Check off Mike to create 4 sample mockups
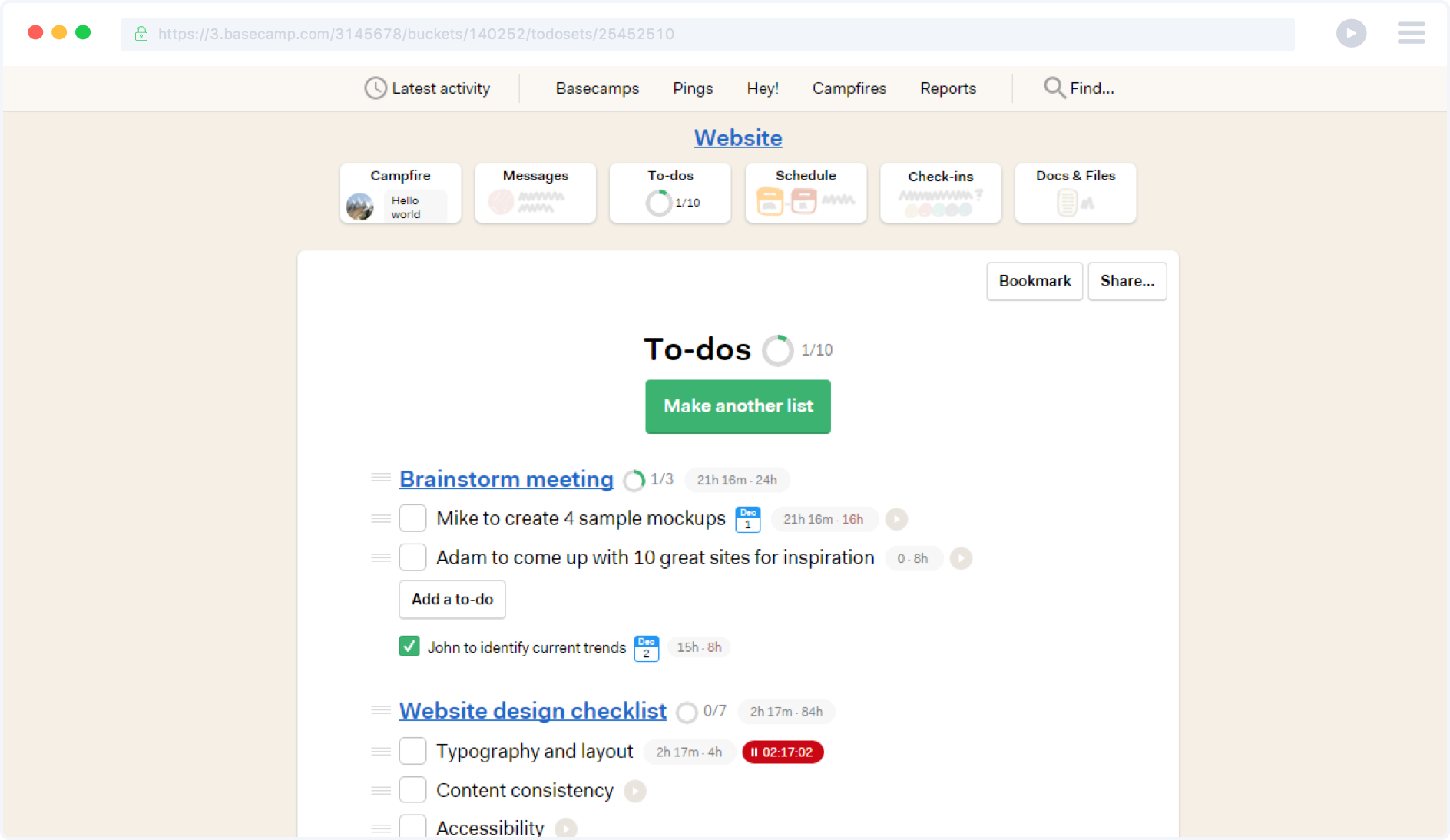 (412, 518)
